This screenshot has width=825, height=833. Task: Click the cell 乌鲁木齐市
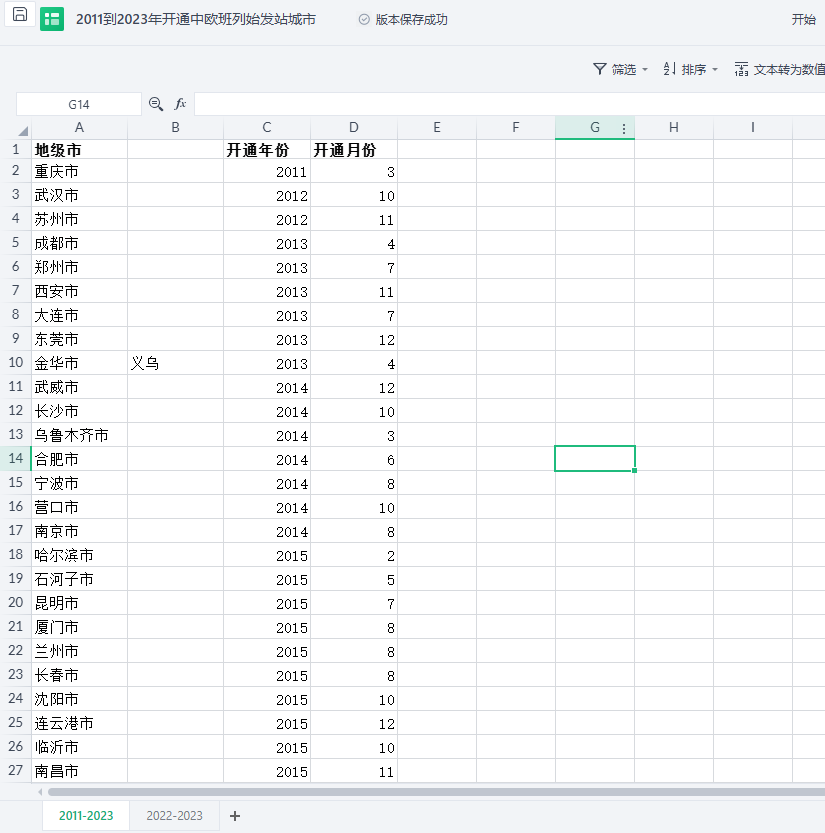point(79,435)
